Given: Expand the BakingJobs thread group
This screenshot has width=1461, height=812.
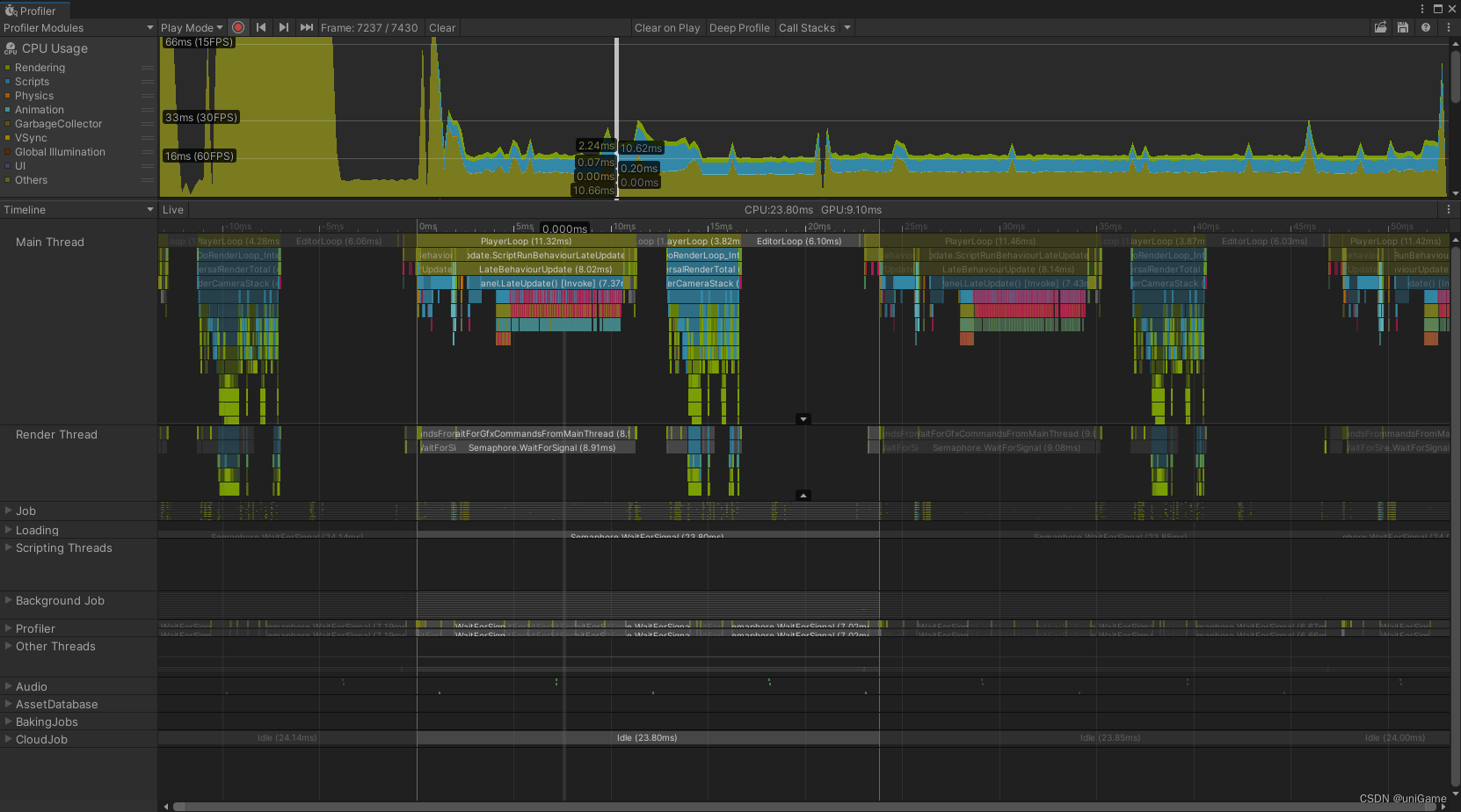Looking at the screenshot, I should tap(8, 721).
